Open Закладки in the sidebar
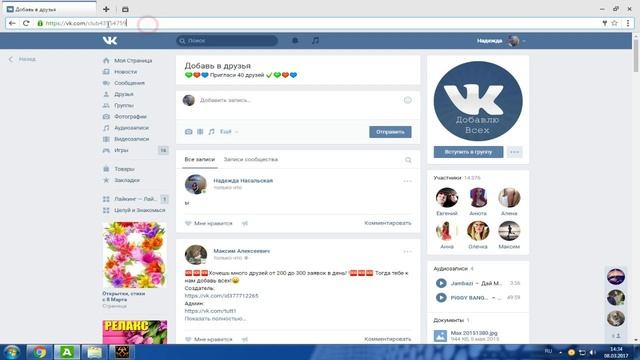The image size is (640, 360). (127, 180)
